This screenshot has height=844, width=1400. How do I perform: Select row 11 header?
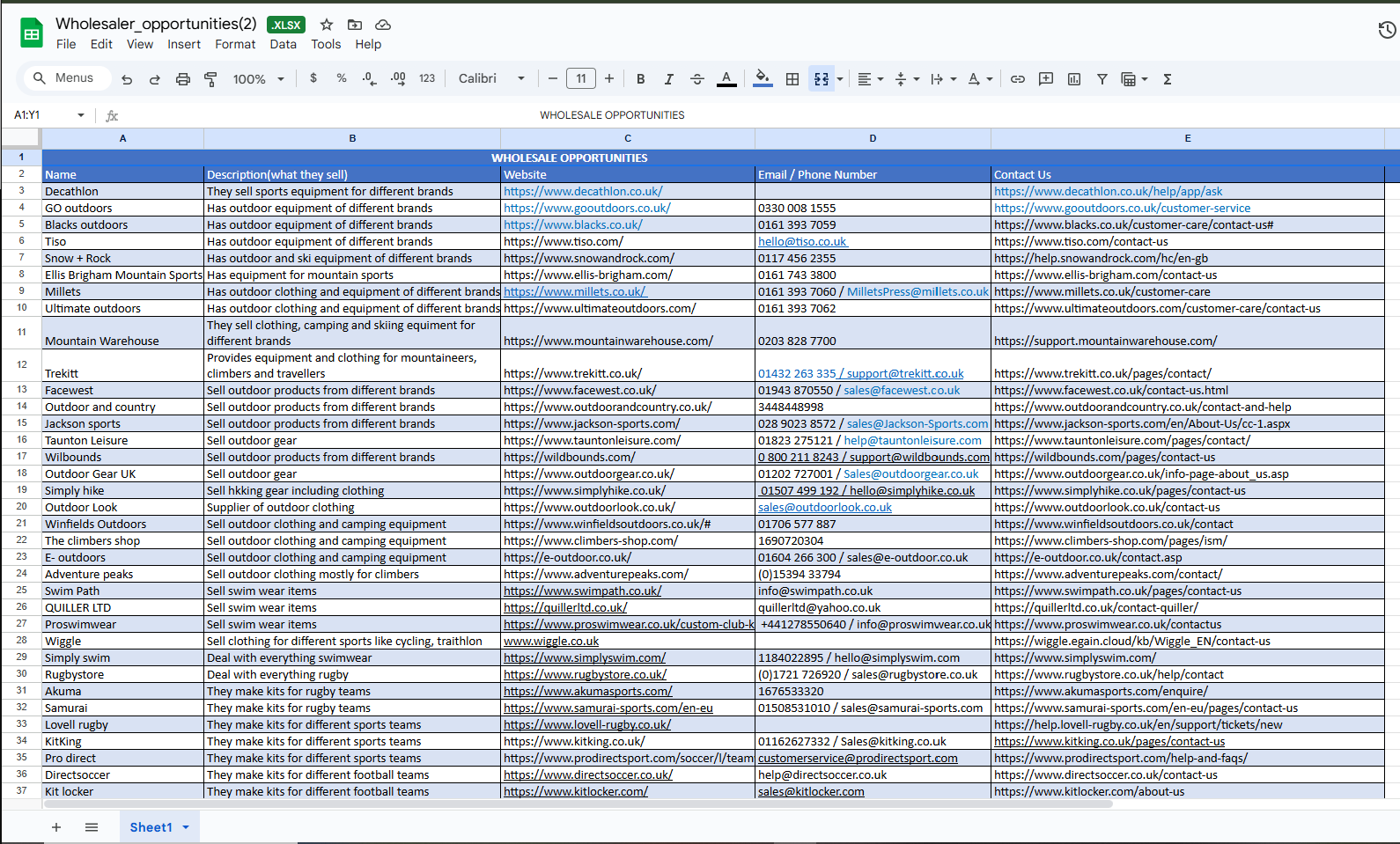pyautogui.click(x=21, y=333)
